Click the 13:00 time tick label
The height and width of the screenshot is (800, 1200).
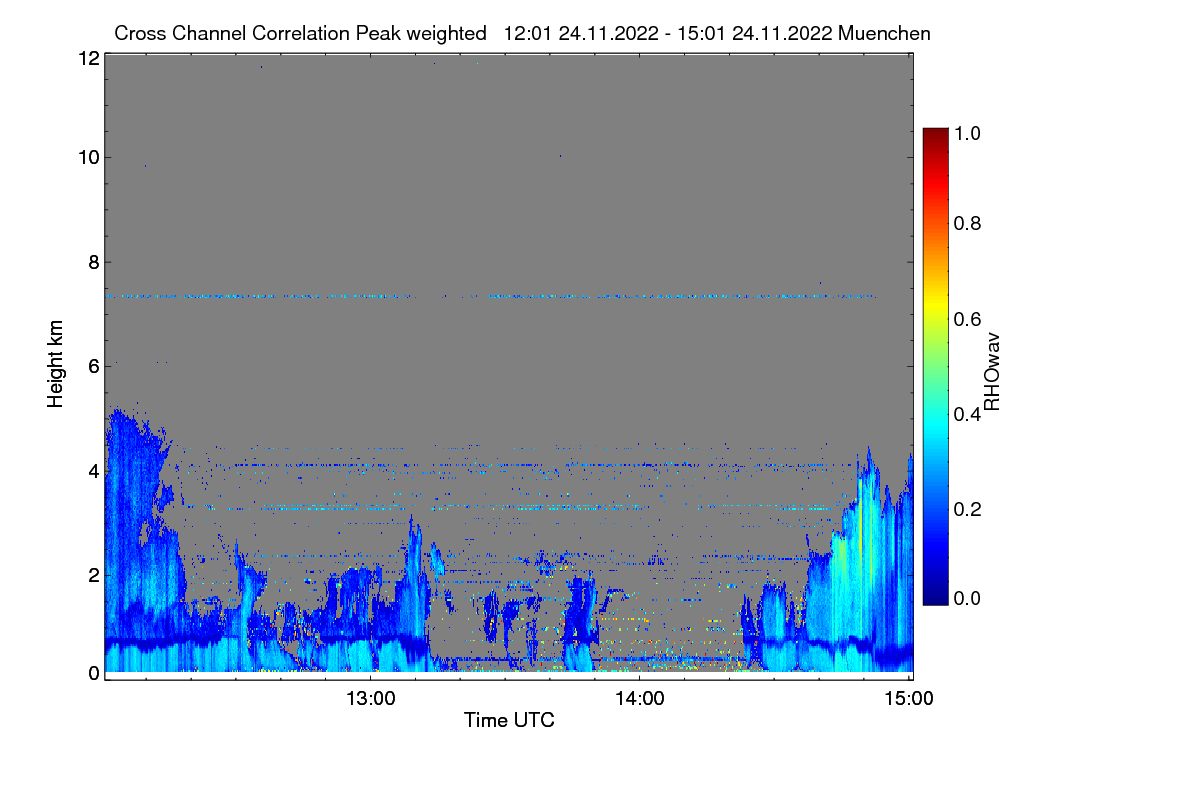370,699
